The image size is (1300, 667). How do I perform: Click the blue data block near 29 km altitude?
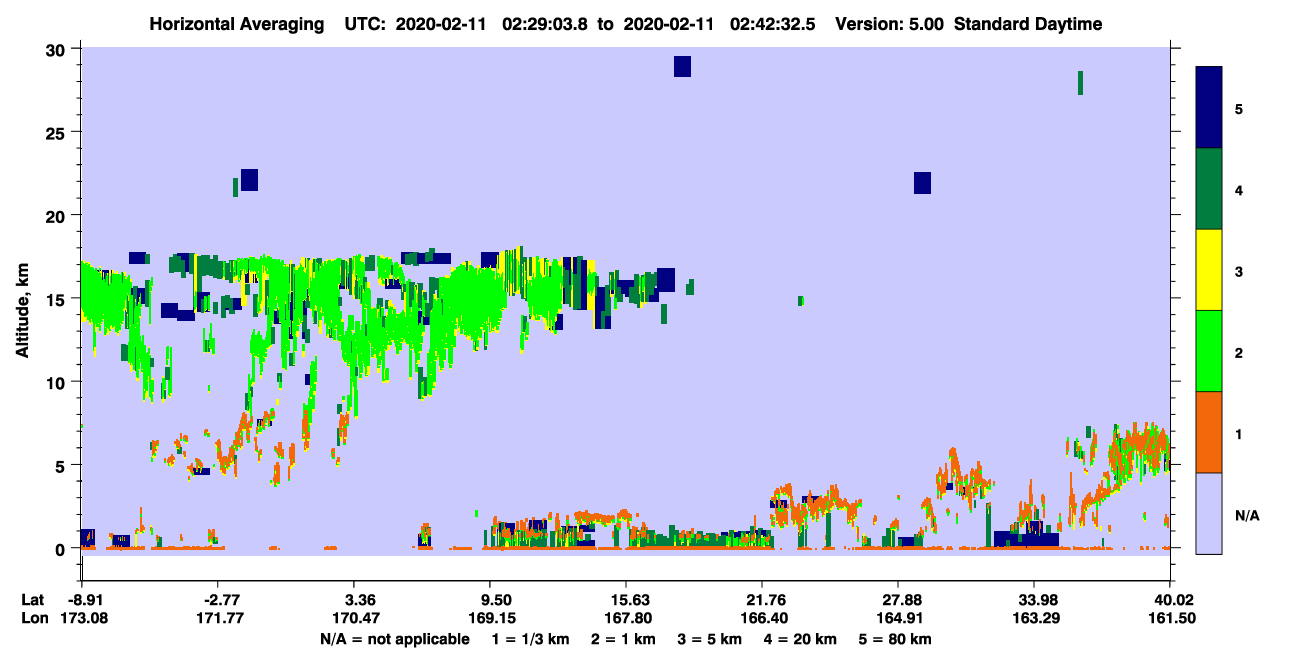coord(682,66)
